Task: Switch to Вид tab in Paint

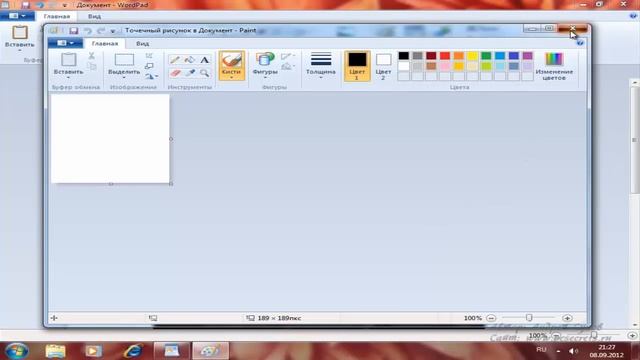Action: [x=142, y=43]
